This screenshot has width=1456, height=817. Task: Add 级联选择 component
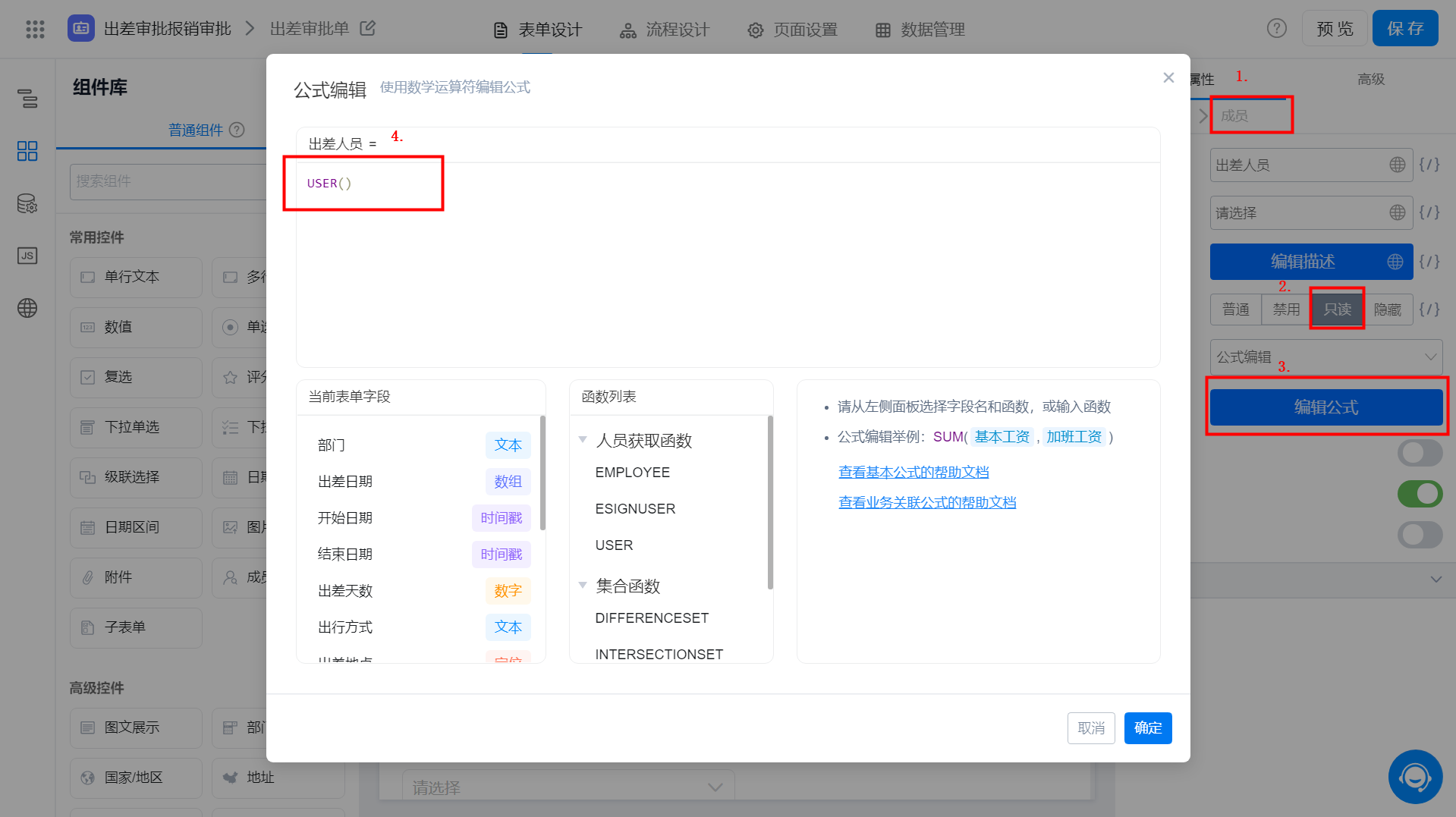pos(136,477)
